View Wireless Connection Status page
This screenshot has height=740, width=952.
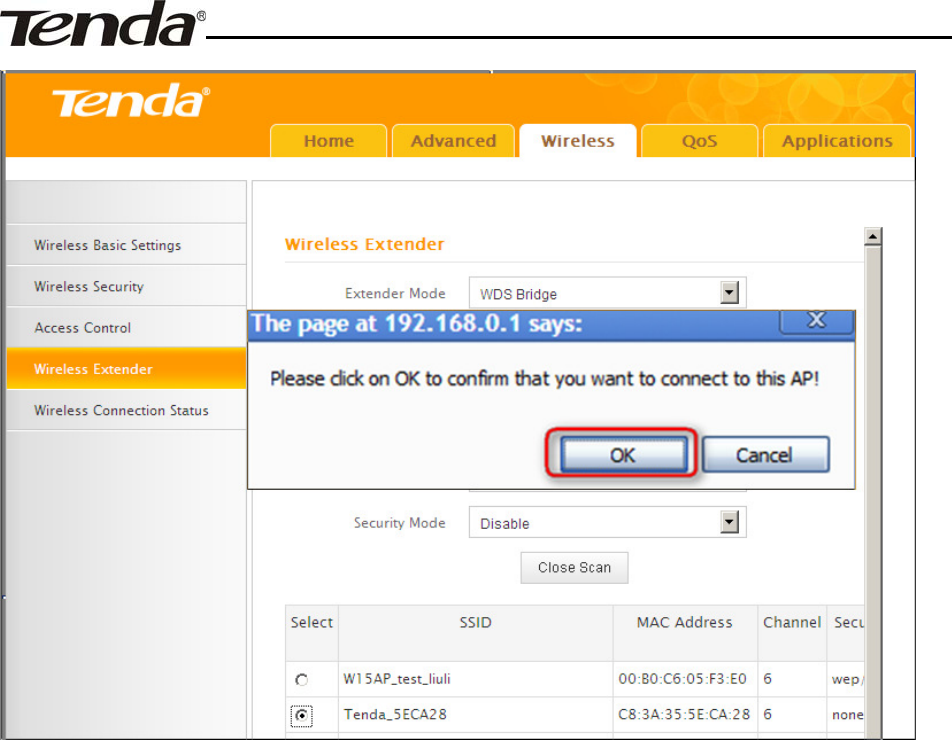126,410
